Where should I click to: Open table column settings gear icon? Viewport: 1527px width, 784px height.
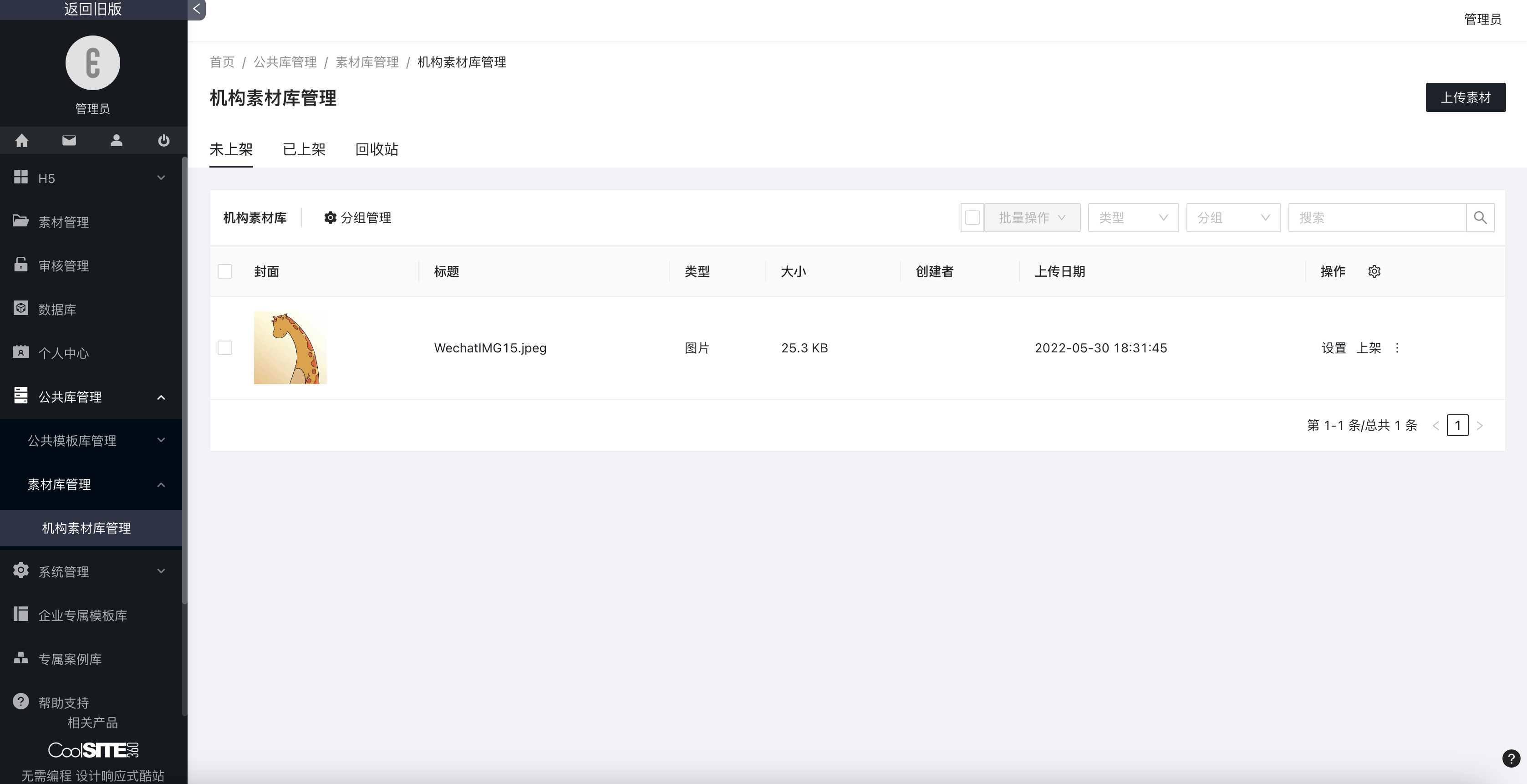1374,271
